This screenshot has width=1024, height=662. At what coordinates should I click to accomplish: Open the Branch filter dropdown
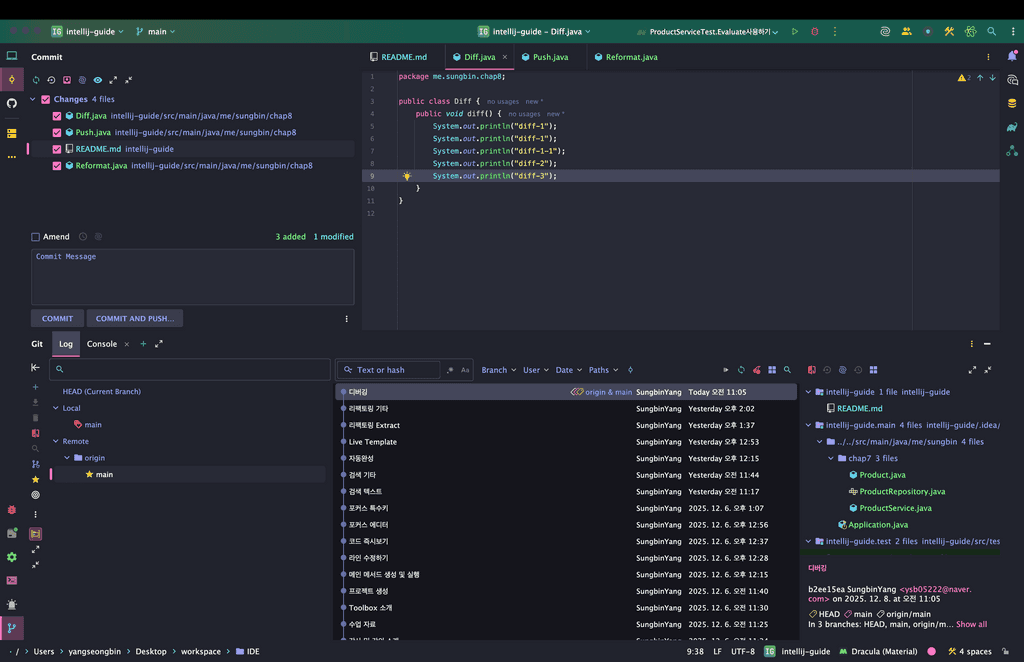(498, 370)
